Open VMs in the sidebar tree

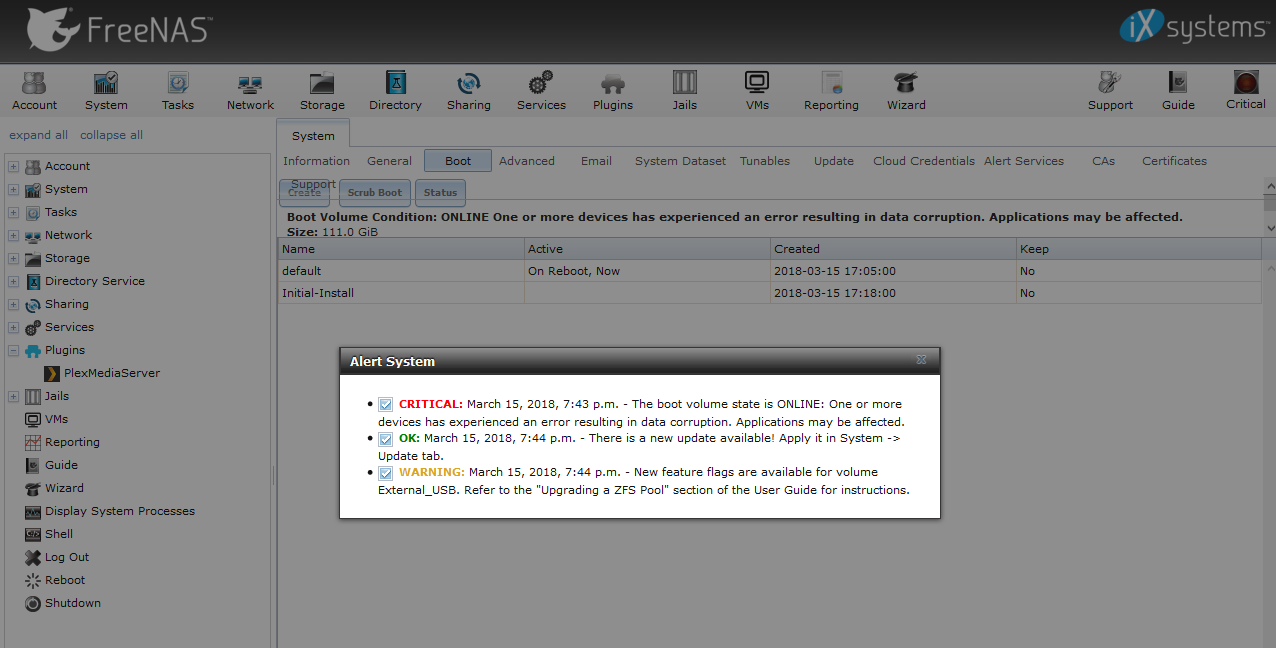(x=46, y=419)
